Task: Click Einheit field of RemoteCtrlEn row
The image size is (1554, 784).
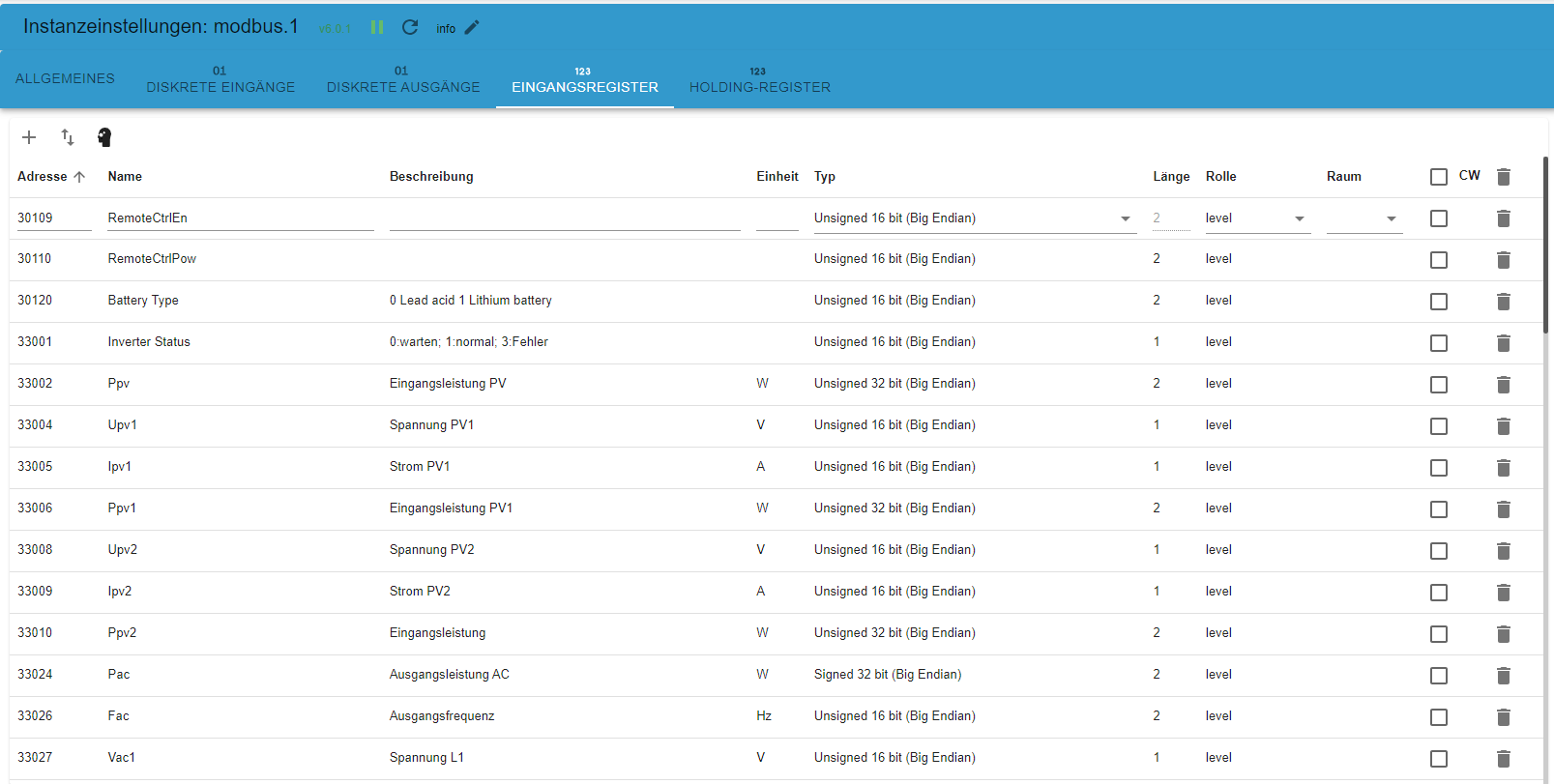Action: point(777,218)
